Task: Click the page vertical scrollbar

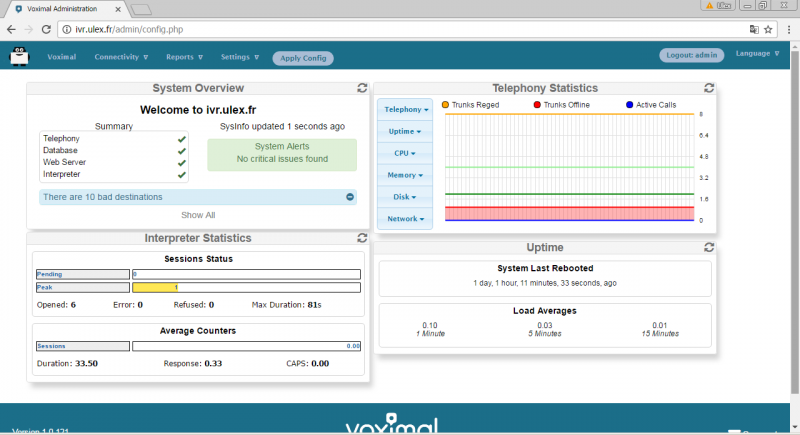Action: click(x=795, y=222)
